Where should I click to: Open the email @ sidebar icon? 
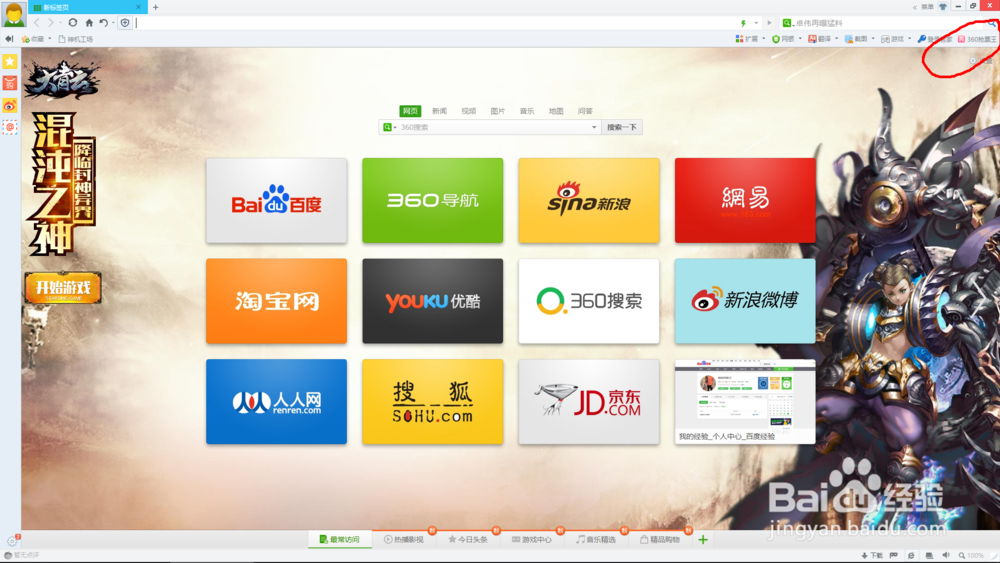click(10, 127)
